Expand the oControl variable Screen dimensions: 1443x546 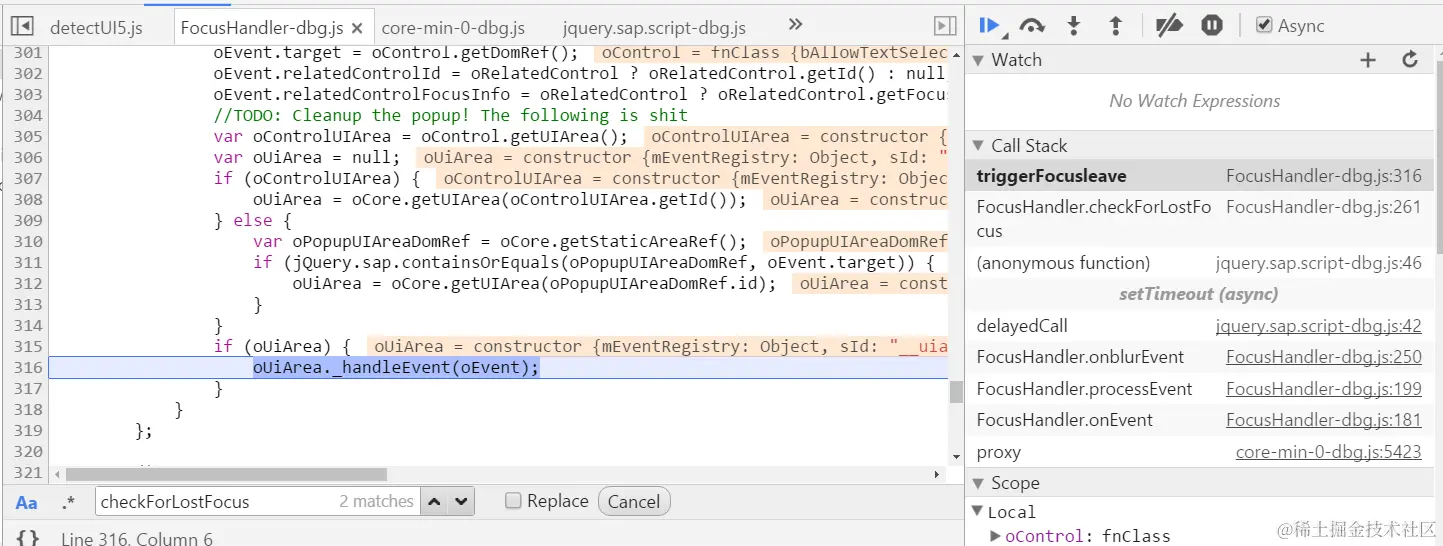[x=995, y=536]
